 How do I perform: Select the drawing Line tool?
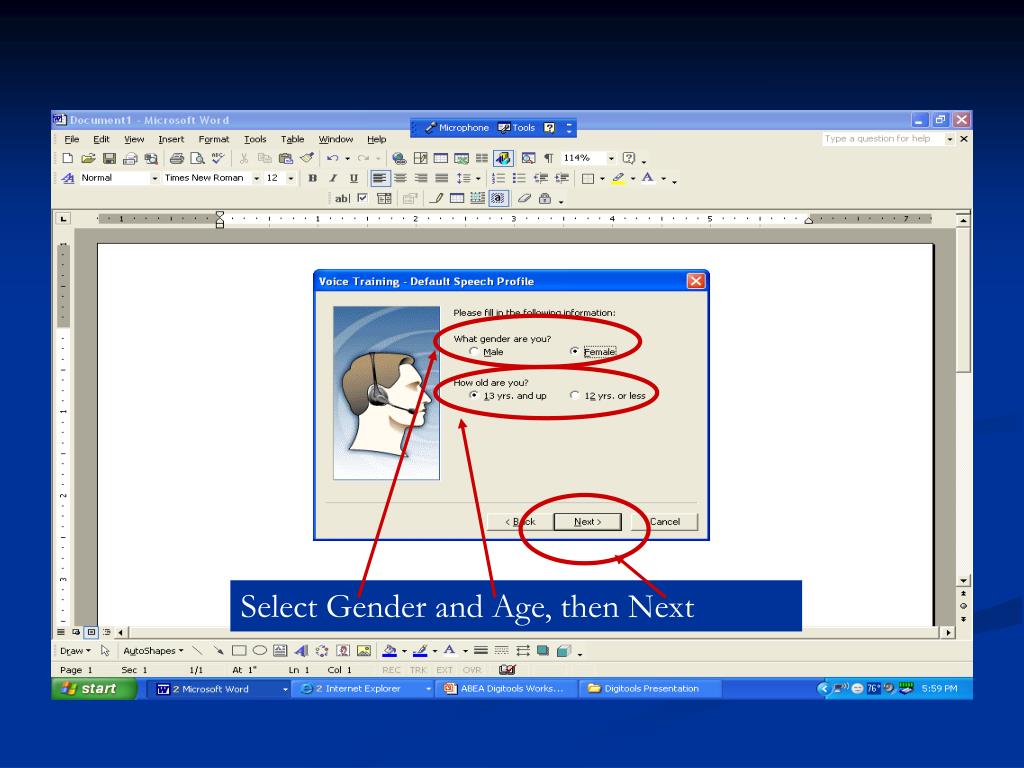pyautogui.click(x=197, y=650)
